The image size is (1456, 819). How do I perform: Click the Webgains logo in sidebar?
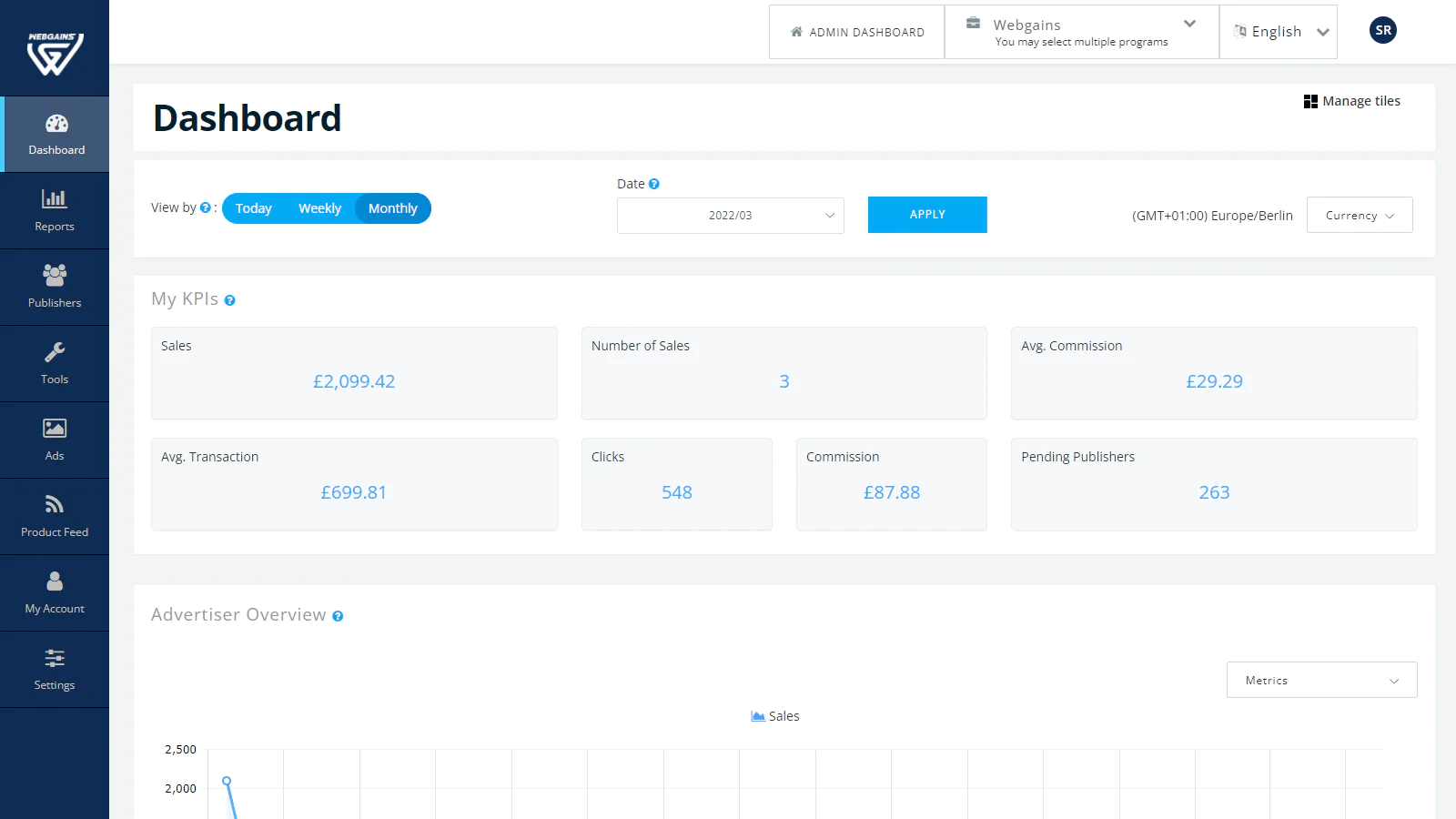pyautogui.click(x=55, y=53)
